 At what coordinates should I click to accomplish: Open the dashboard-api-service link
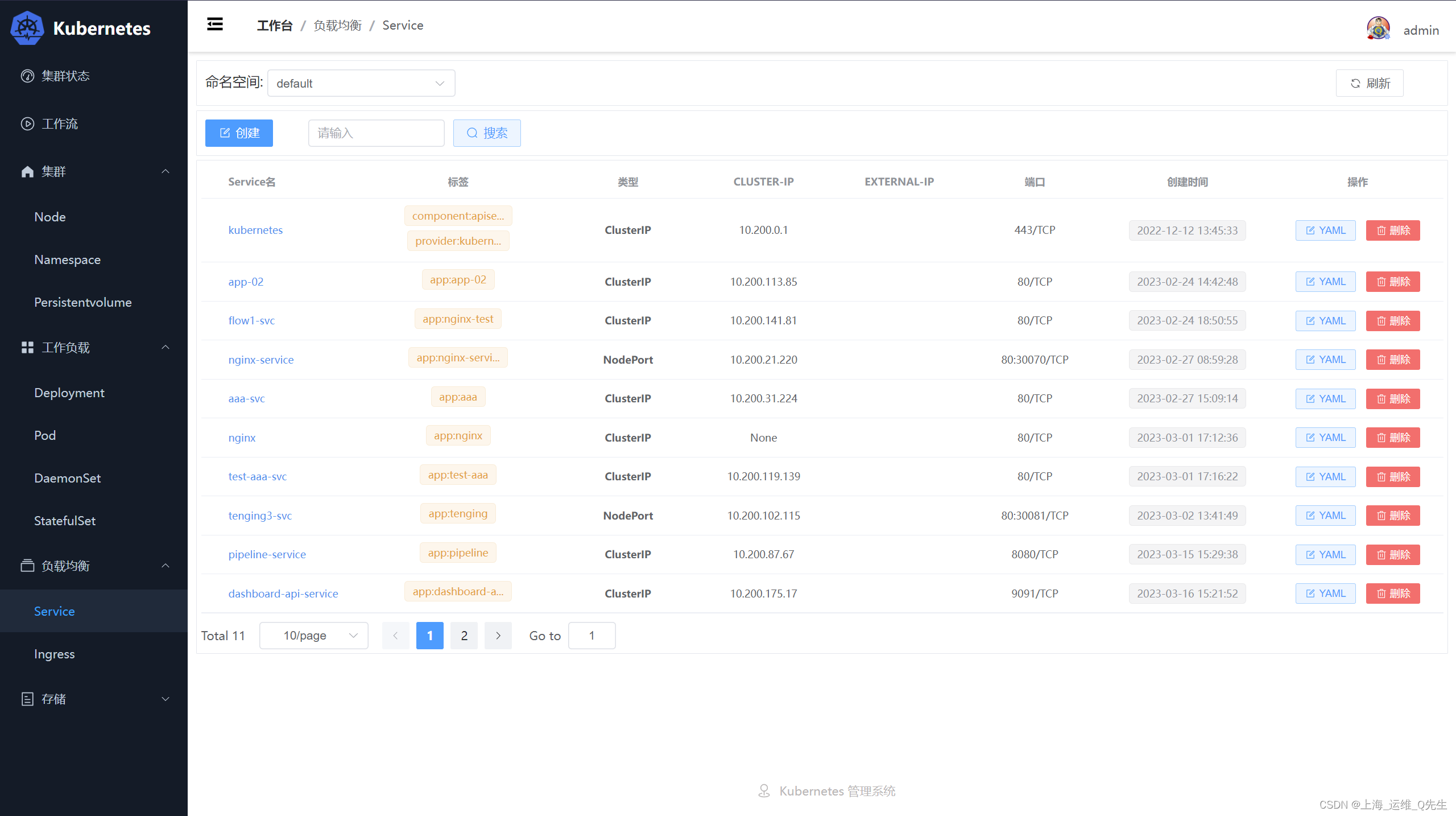[x=283, y=594]
